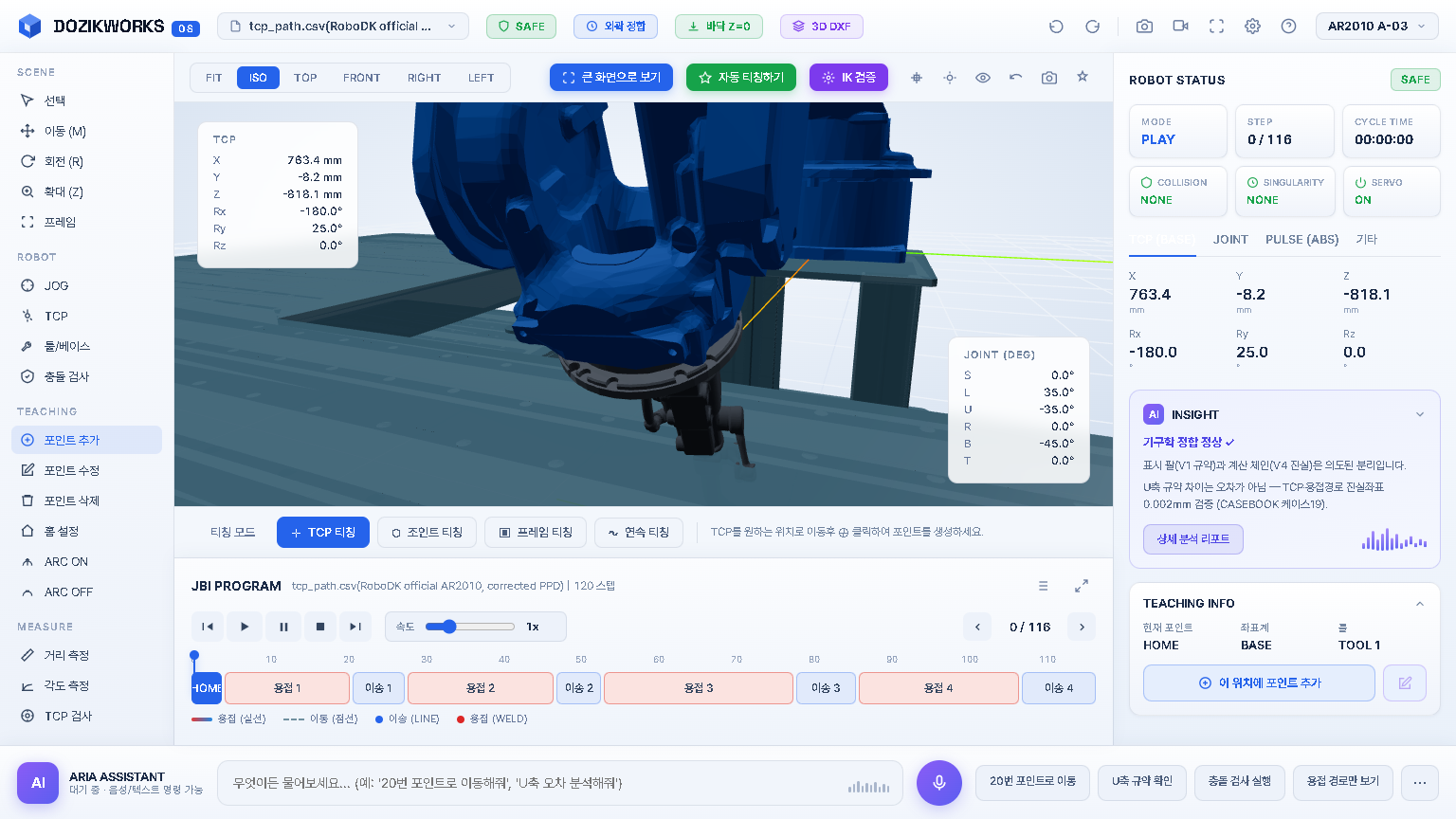Viewport: 1456px width, 819px height.
Task: Switch to the TOP view tab
Action: pyautogui.click(x=305, y=78)
